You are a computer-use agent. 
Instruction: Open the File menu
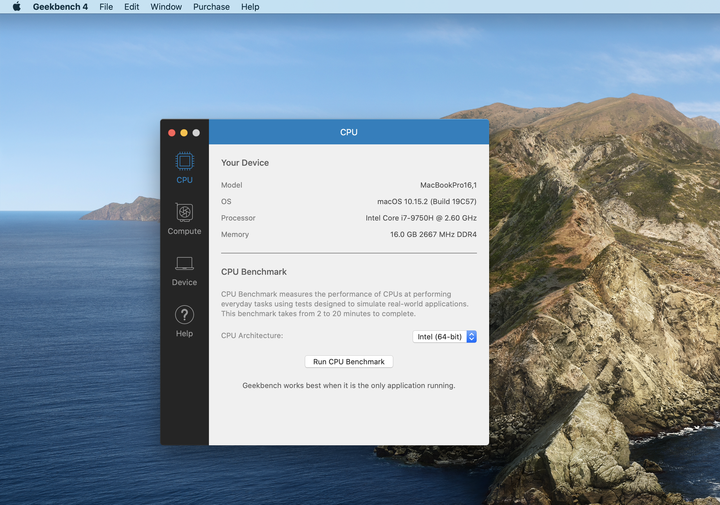(106, 7)
